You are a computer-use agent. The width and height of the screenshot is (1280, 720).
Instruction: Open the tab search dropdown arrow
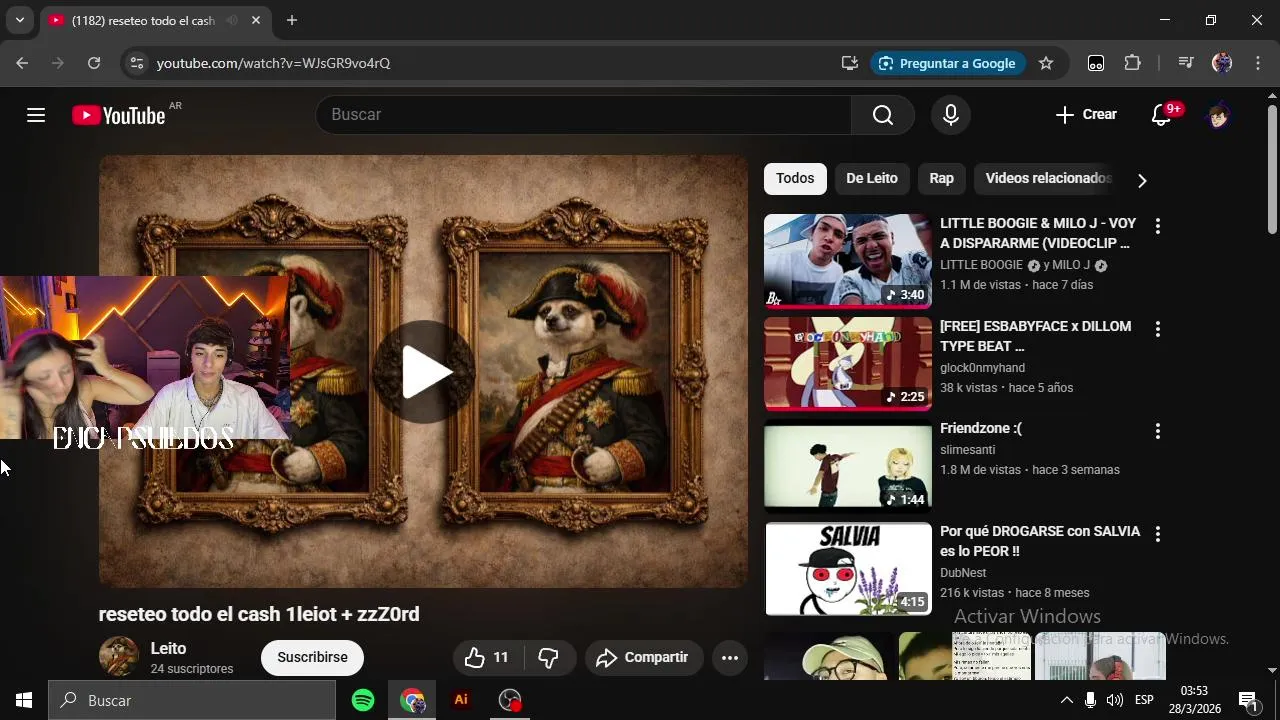click(x=19, y=20)
